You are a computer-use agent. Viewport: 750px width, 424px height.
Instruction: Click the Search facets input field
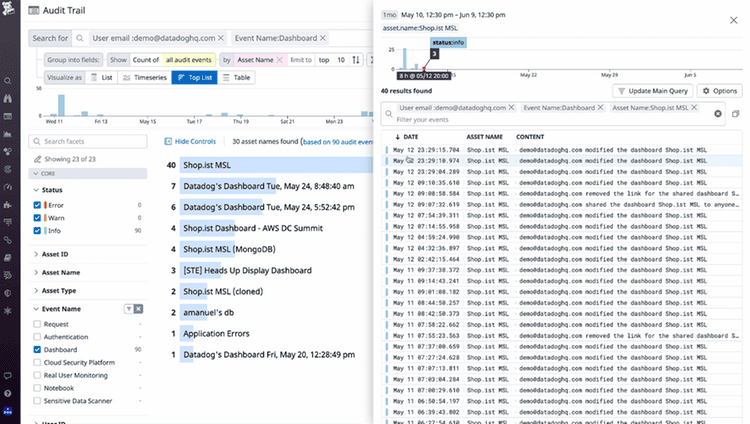point(88,142)
